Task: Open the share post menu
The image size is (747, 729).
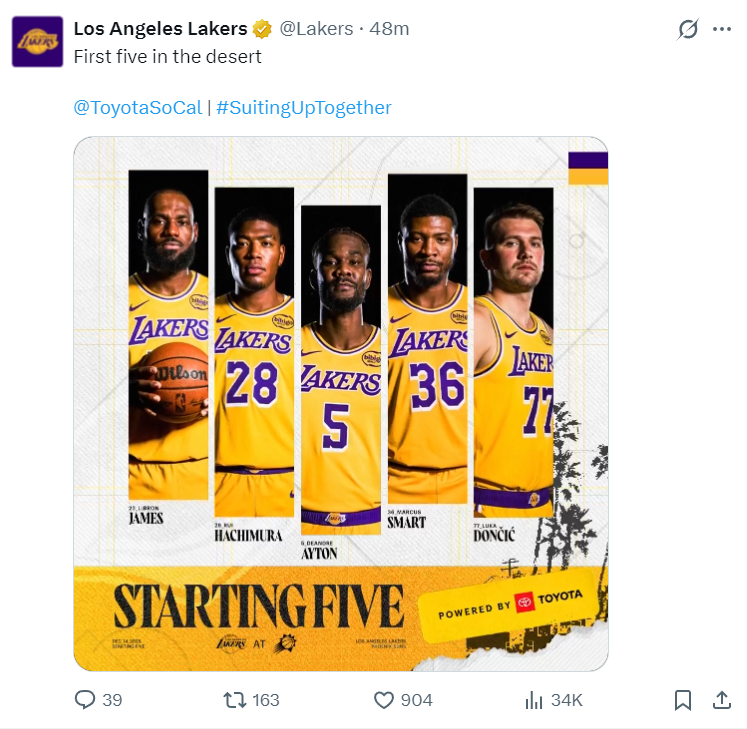Action: [721, 700]
